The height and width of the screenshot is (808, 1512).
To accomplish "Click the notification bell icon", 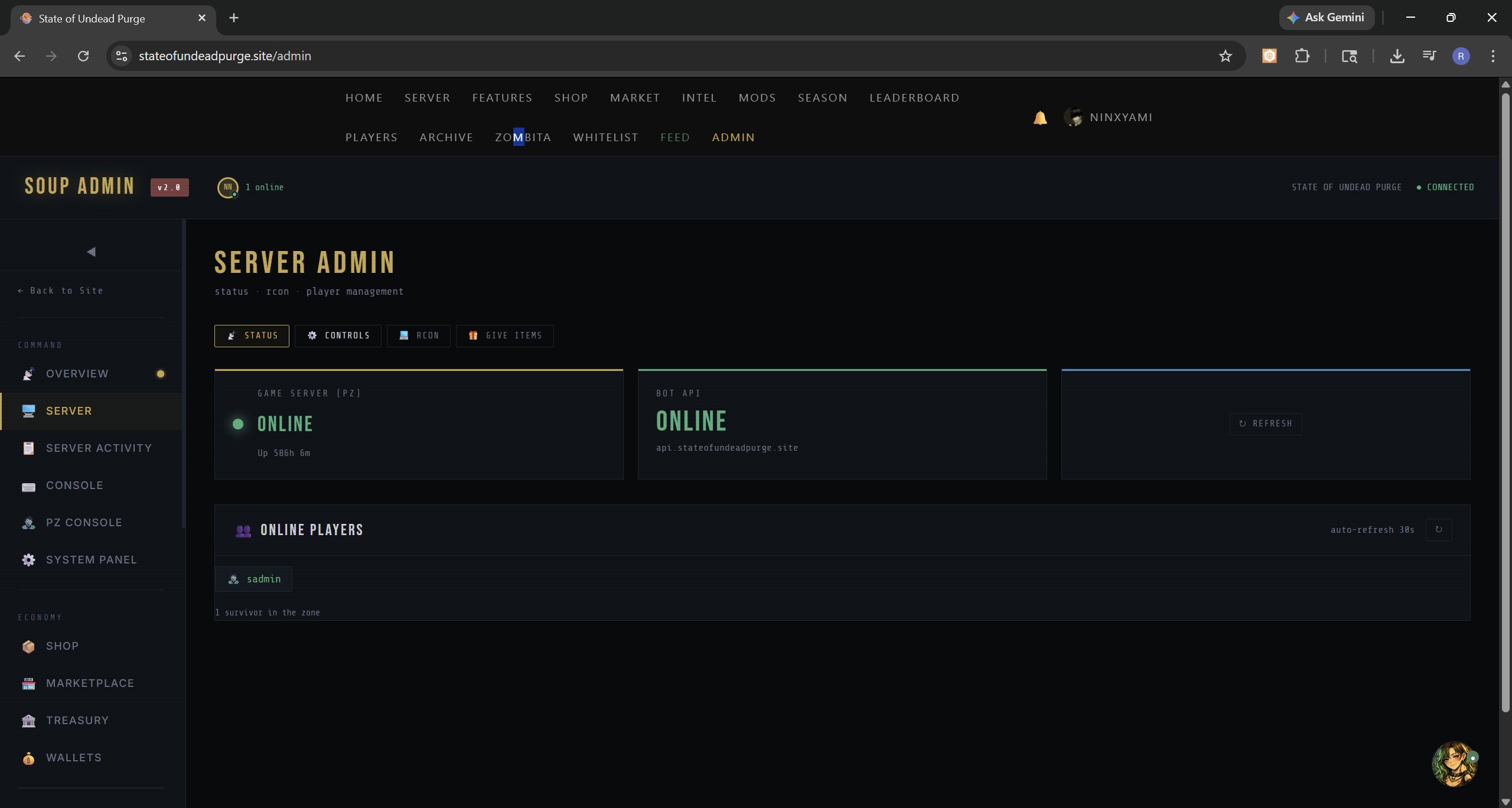I will pos(1040,118).
